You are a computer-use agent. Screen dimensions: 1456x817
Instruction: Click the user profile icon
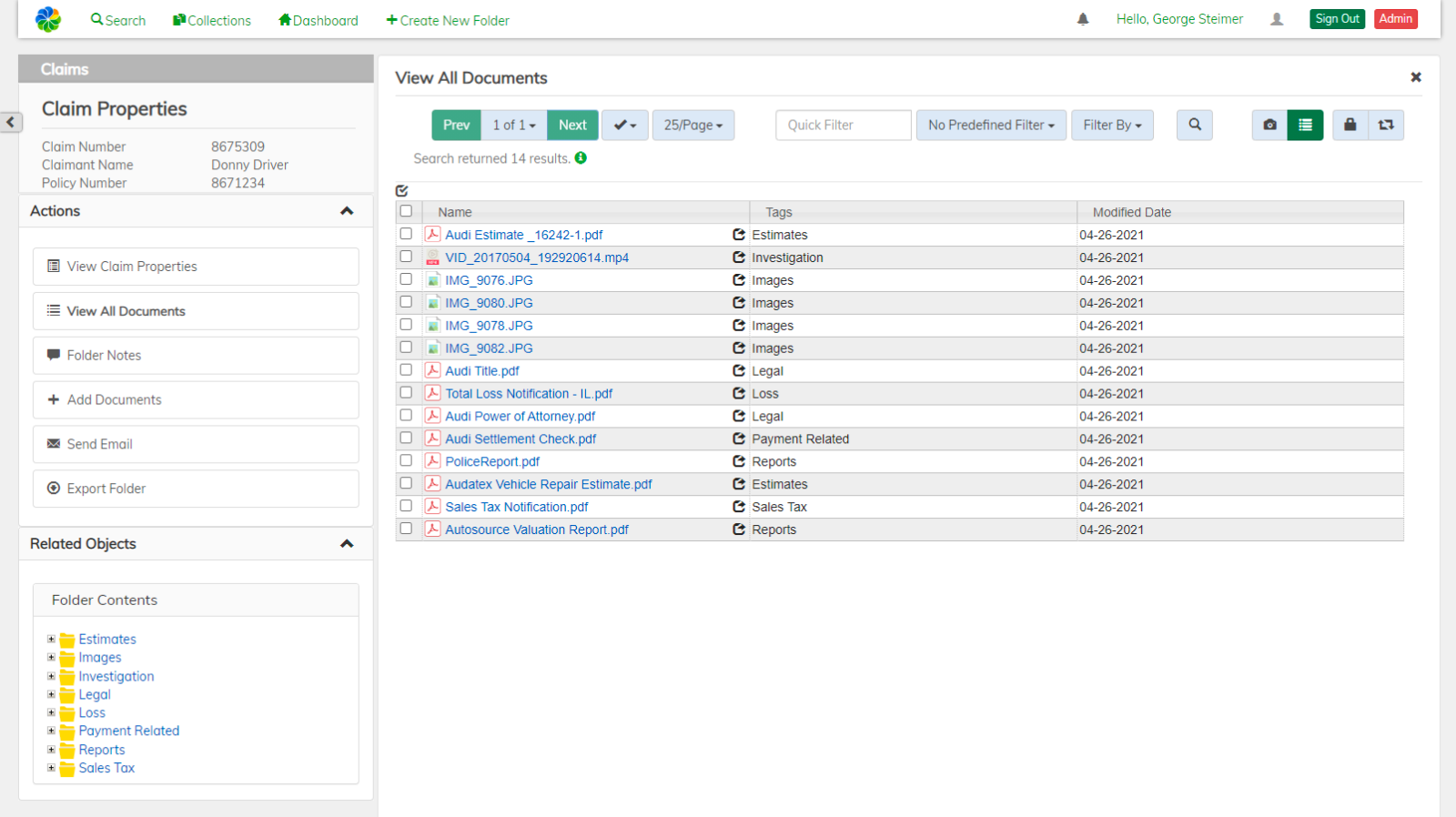(x=1277, y=19)
